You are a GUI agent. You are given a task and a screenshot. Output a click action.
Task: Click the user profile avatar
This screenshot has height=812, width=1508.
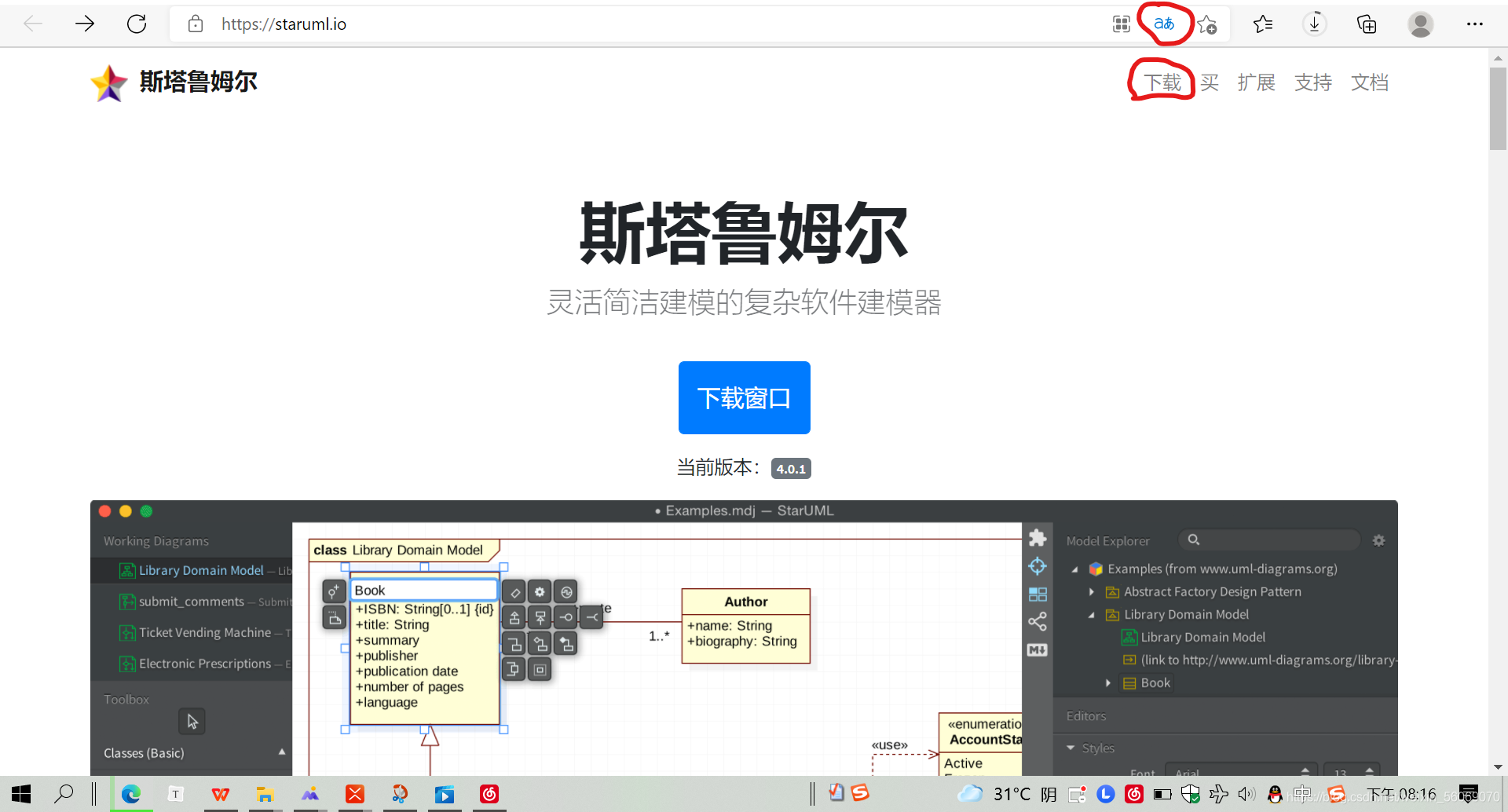[1420, 24]
